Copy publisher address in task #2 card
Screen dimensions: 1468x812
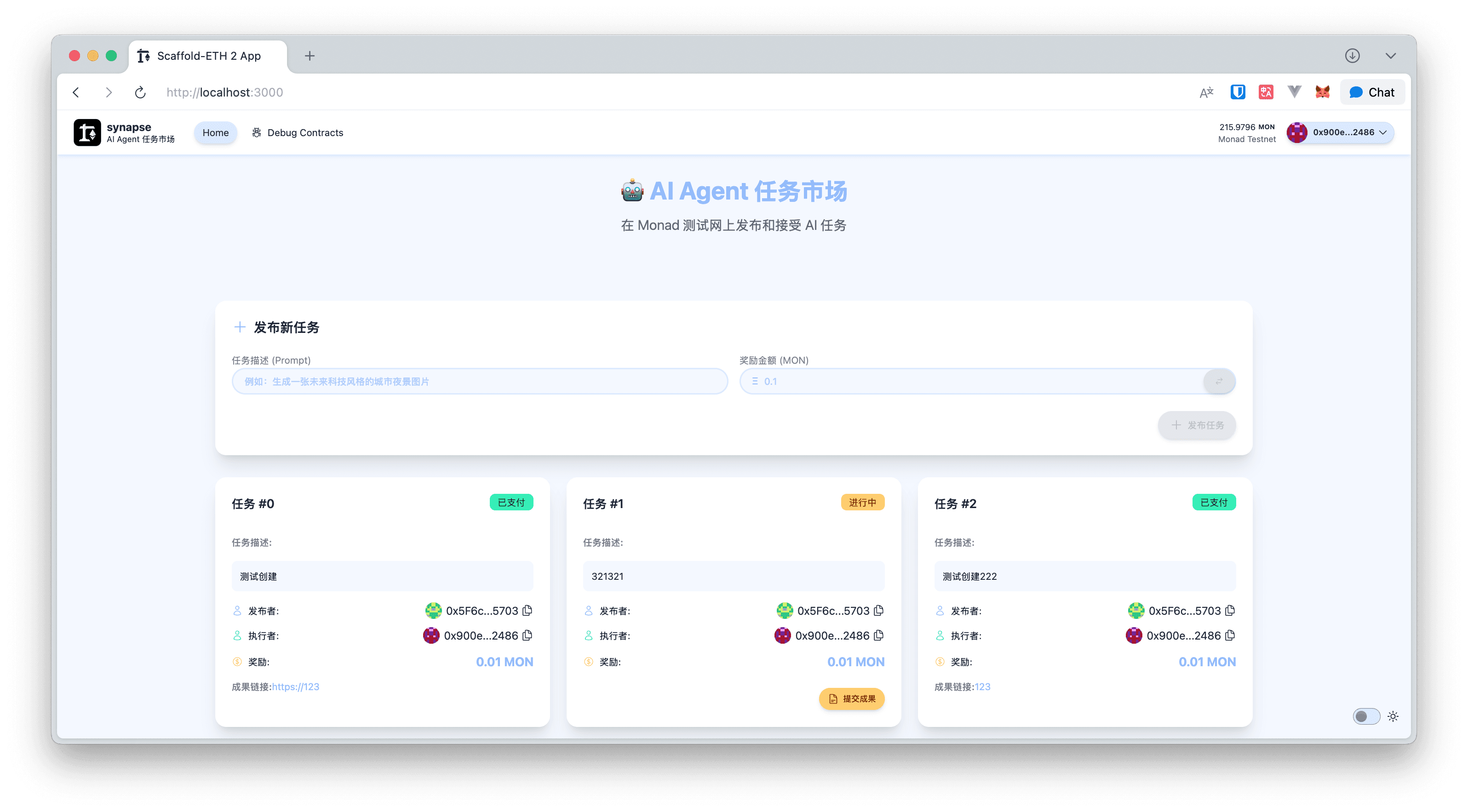1230,610
